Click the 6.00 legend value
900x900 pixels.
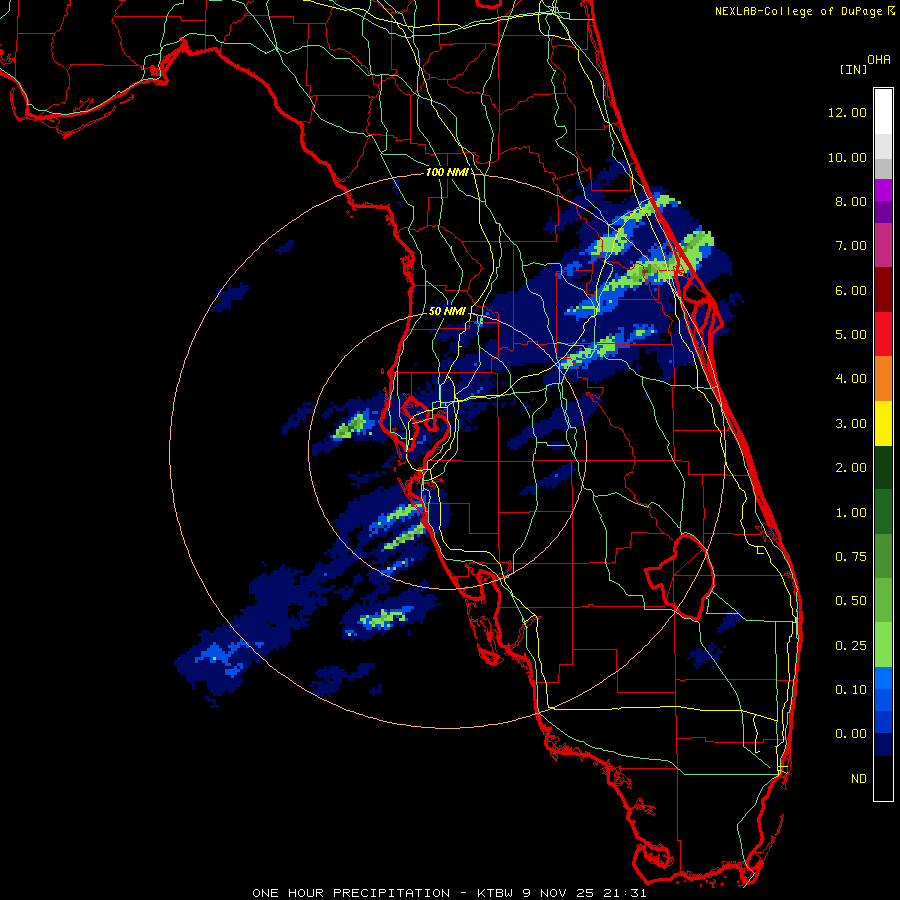pos(851,290)
